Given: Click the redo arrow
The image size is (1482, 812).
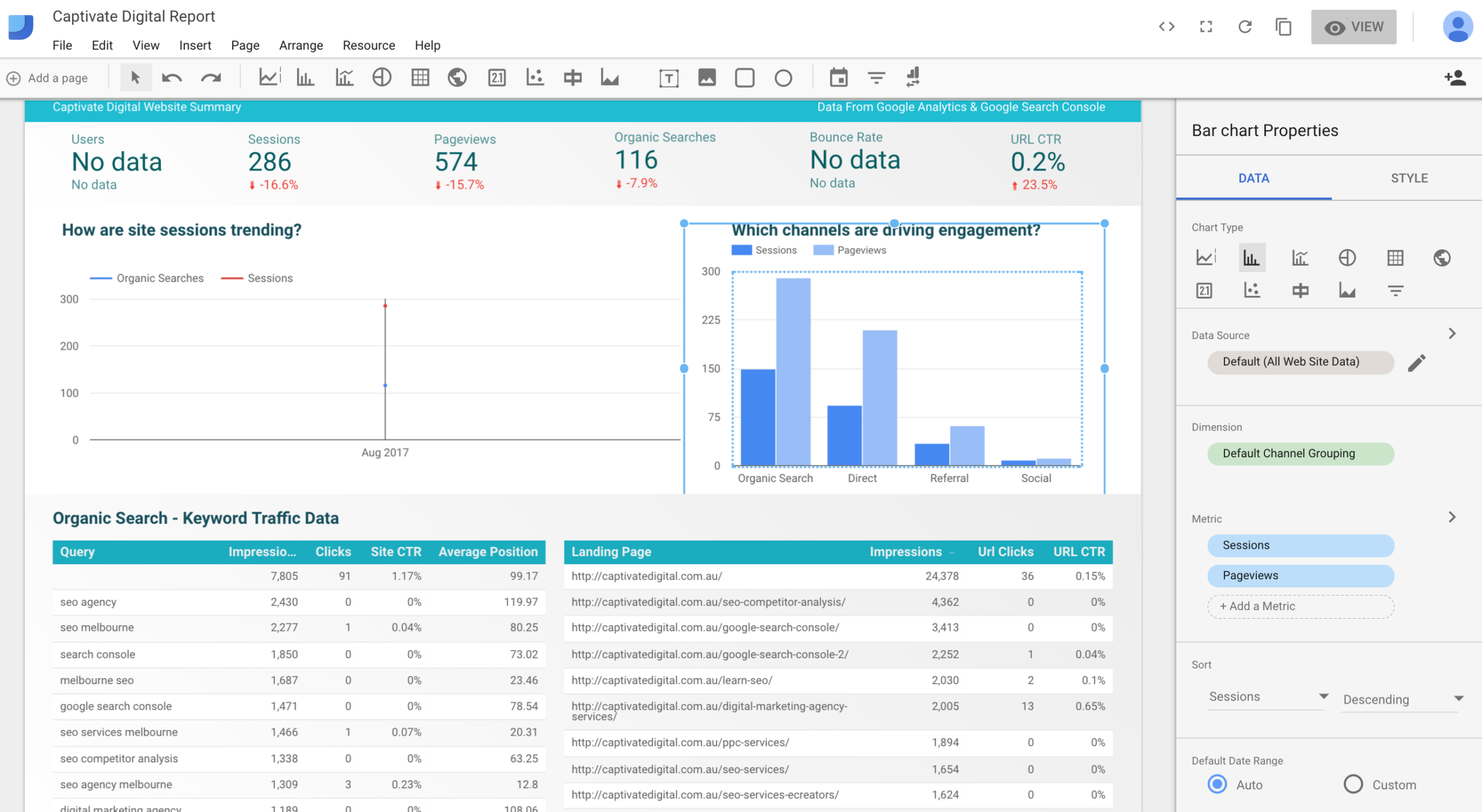Looking at the screenshot, I should pos(211,78).
